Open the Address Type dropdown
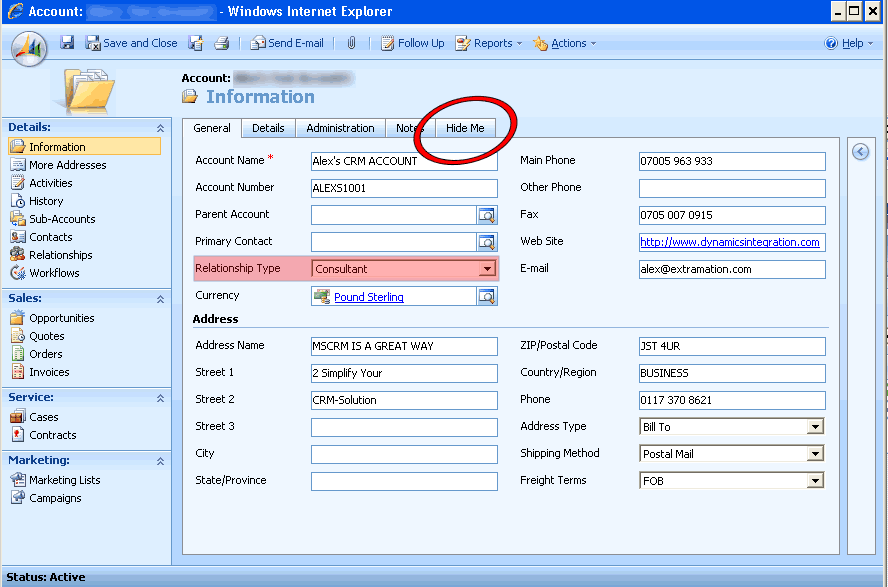Viewport: 888px width, 587px height. [815, 427]
